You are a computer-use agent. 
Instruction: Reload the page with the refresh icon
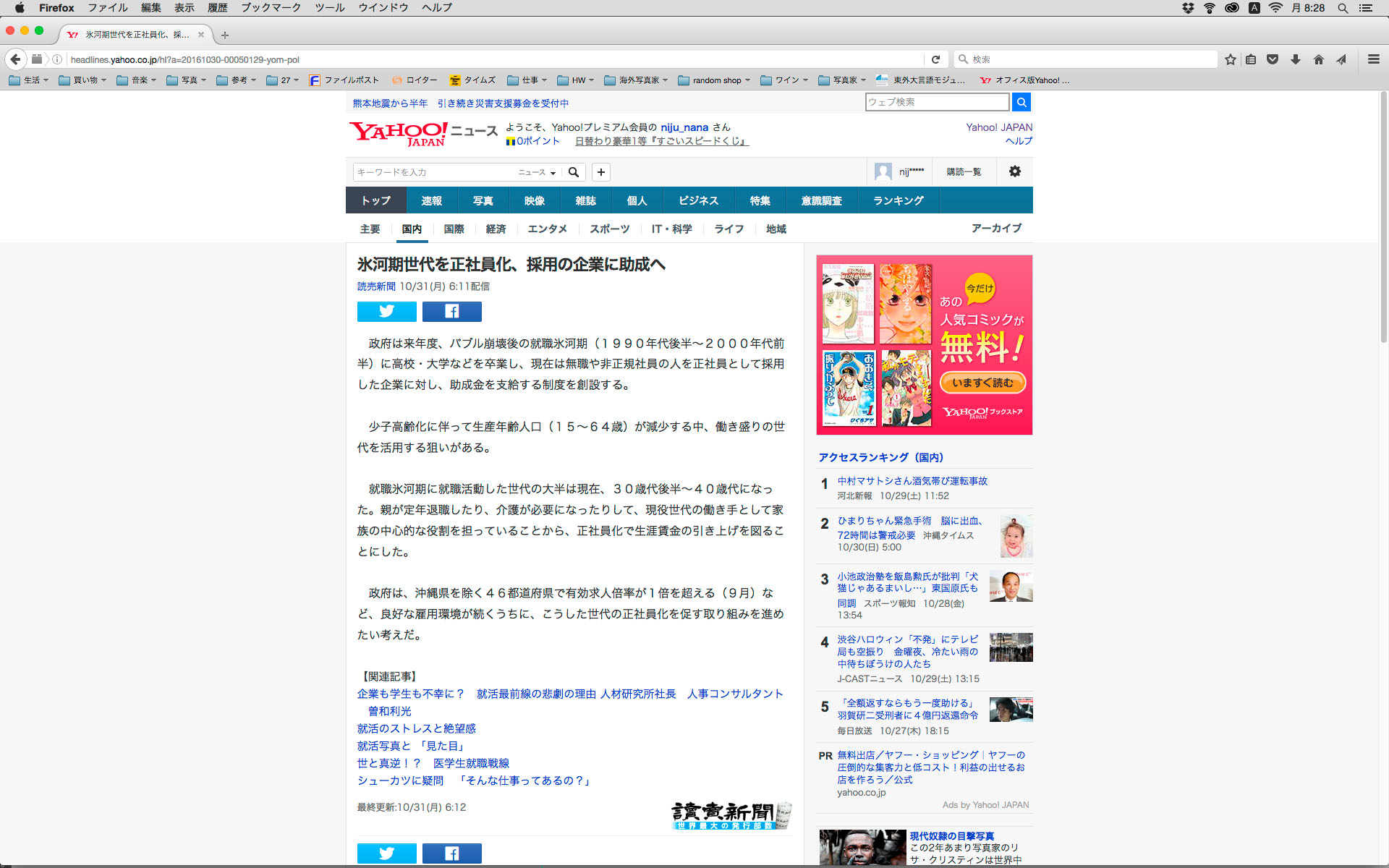(935, 59)
